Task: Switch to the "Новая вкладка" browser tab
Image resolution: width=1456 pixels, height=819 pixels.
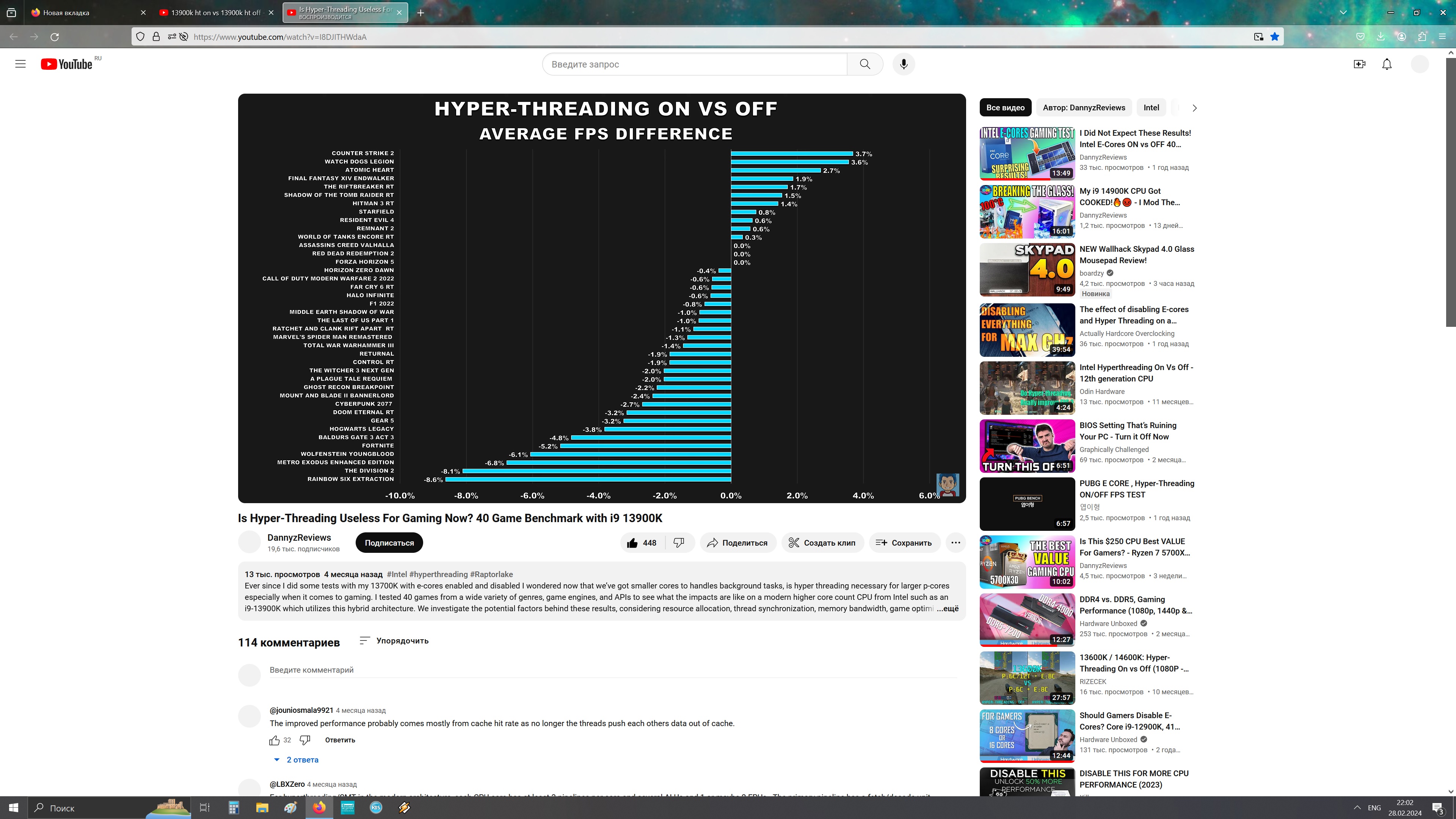Action: 66,13
